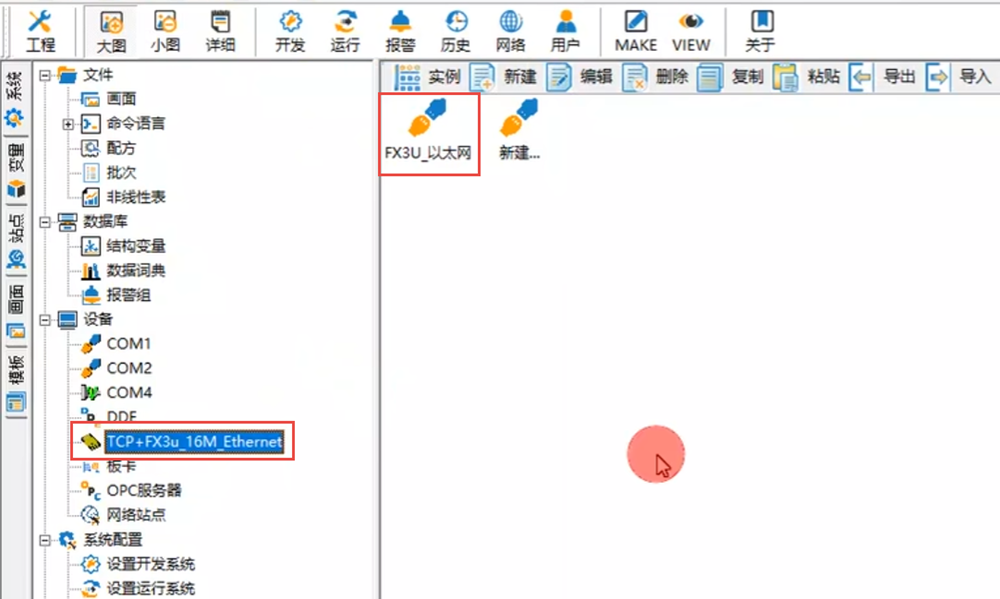
Task: Collapse the 数据库 tree node
Action: click(45, 222)
